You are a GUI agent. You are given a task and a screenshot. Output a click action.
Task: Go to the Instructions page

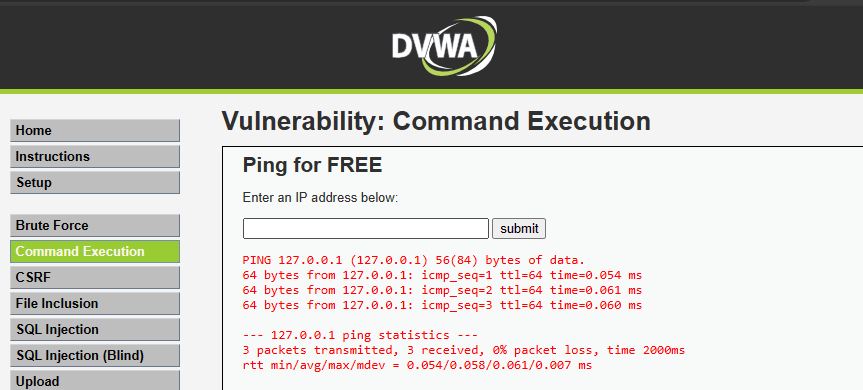click(95, 156)
